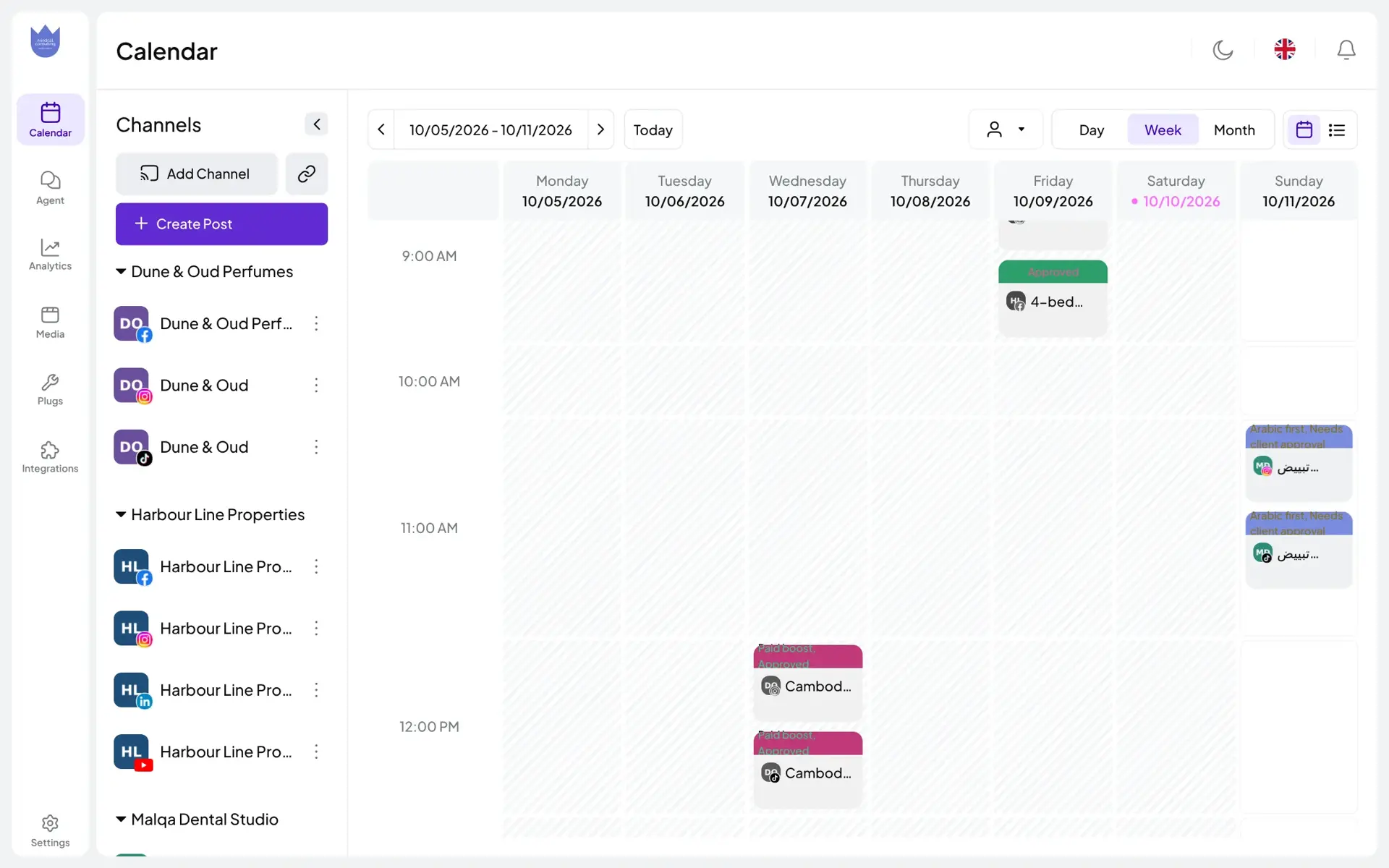1389x868 pixels.
Task: Collapse the Channels panel
Action: pos(316,124)
